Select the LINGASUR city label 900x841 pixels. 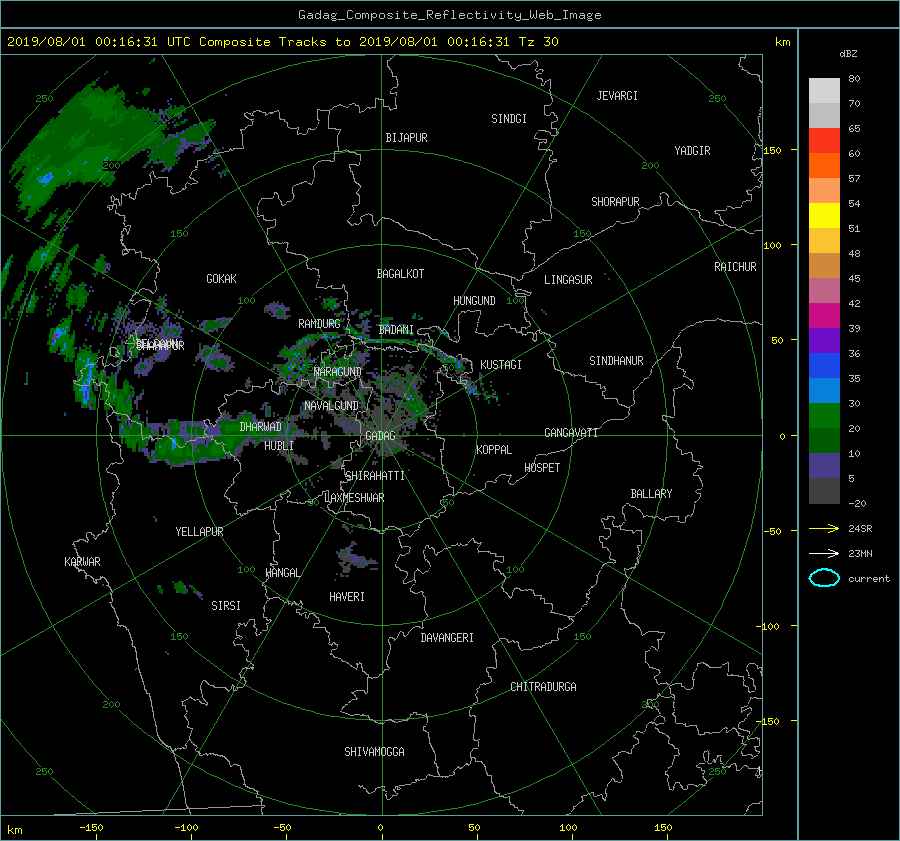point(568,280)
